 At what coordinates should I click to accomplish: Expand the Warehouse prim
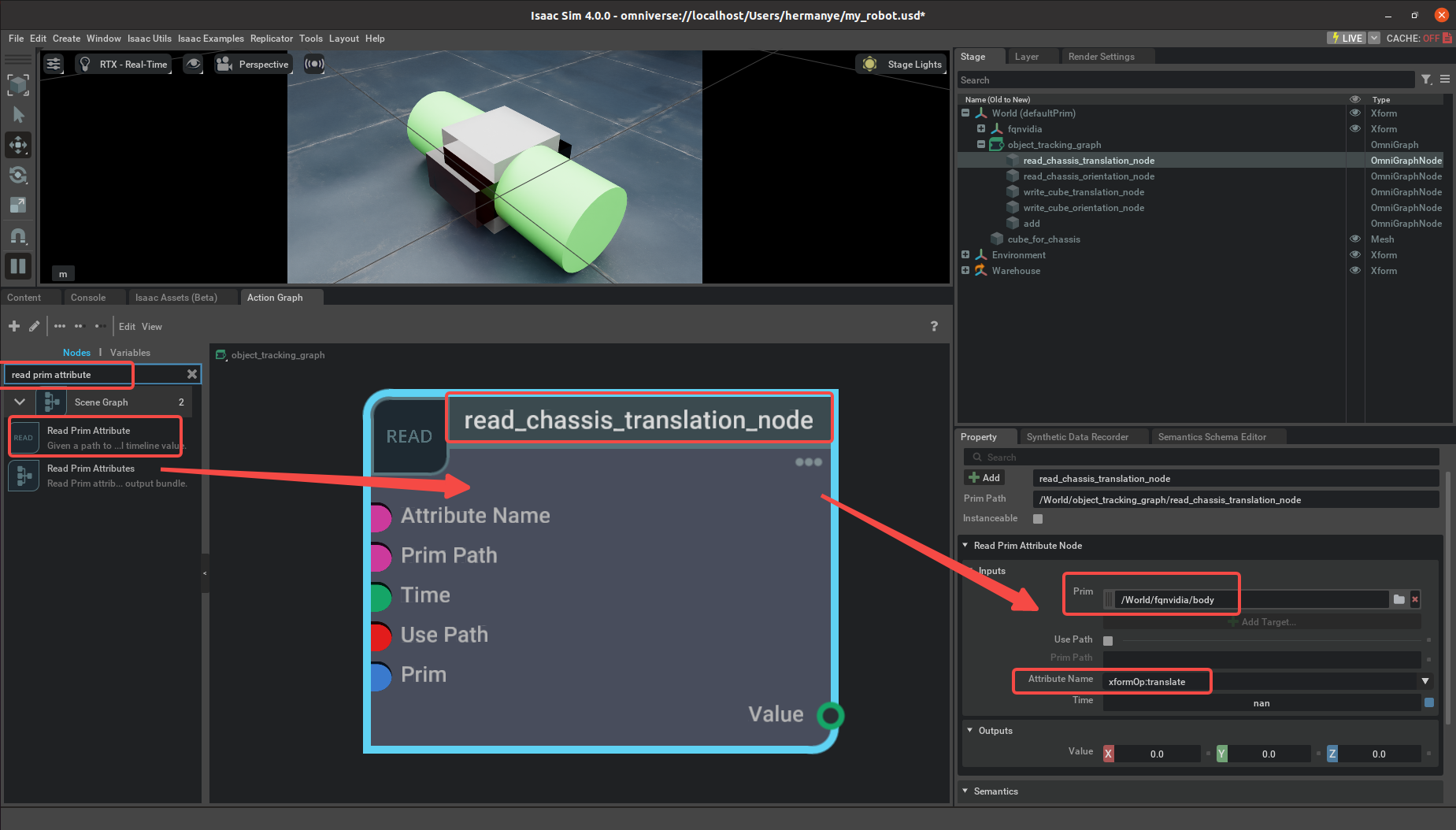pos(965,271)
